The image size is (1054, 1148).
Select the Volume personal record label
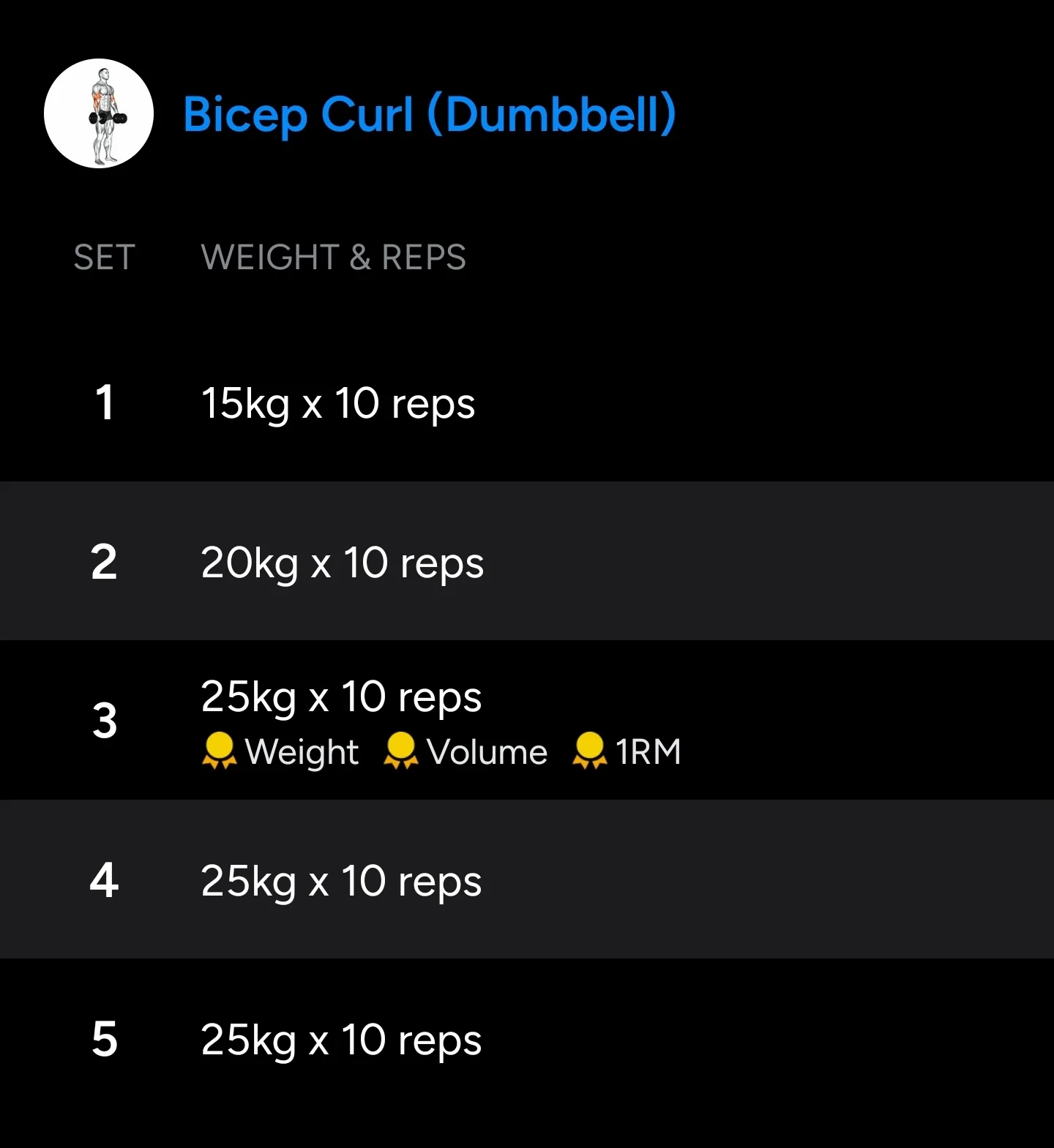487,752
